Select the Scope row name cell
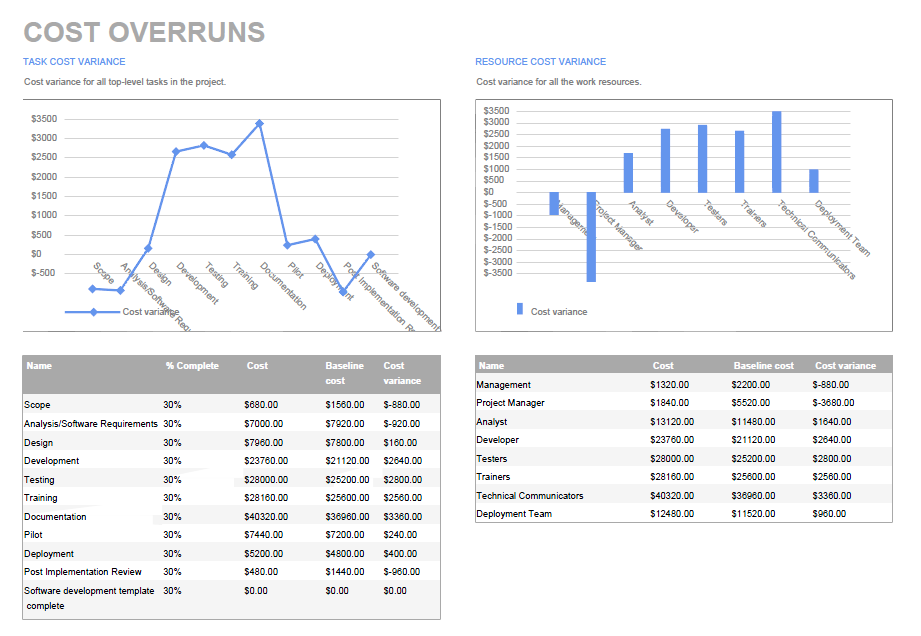 [38, 405]
